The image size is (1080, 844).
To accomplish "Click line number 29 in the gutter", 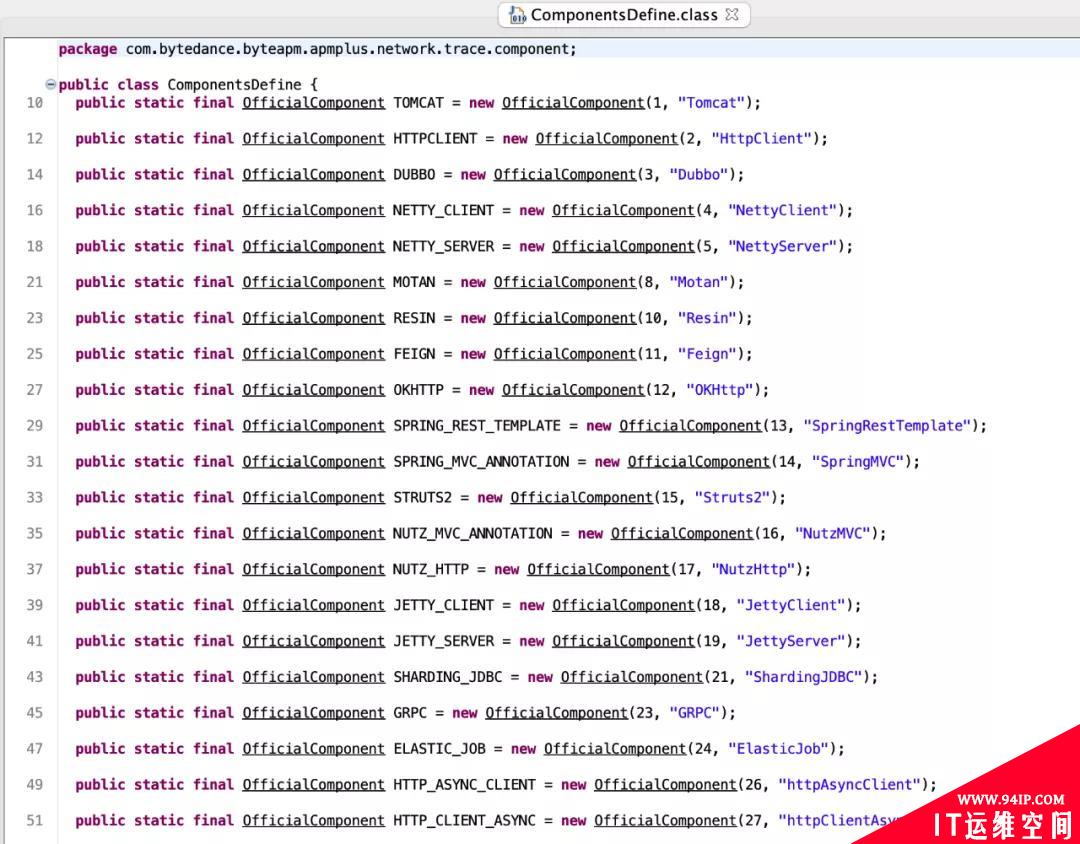I will (34, 426).
